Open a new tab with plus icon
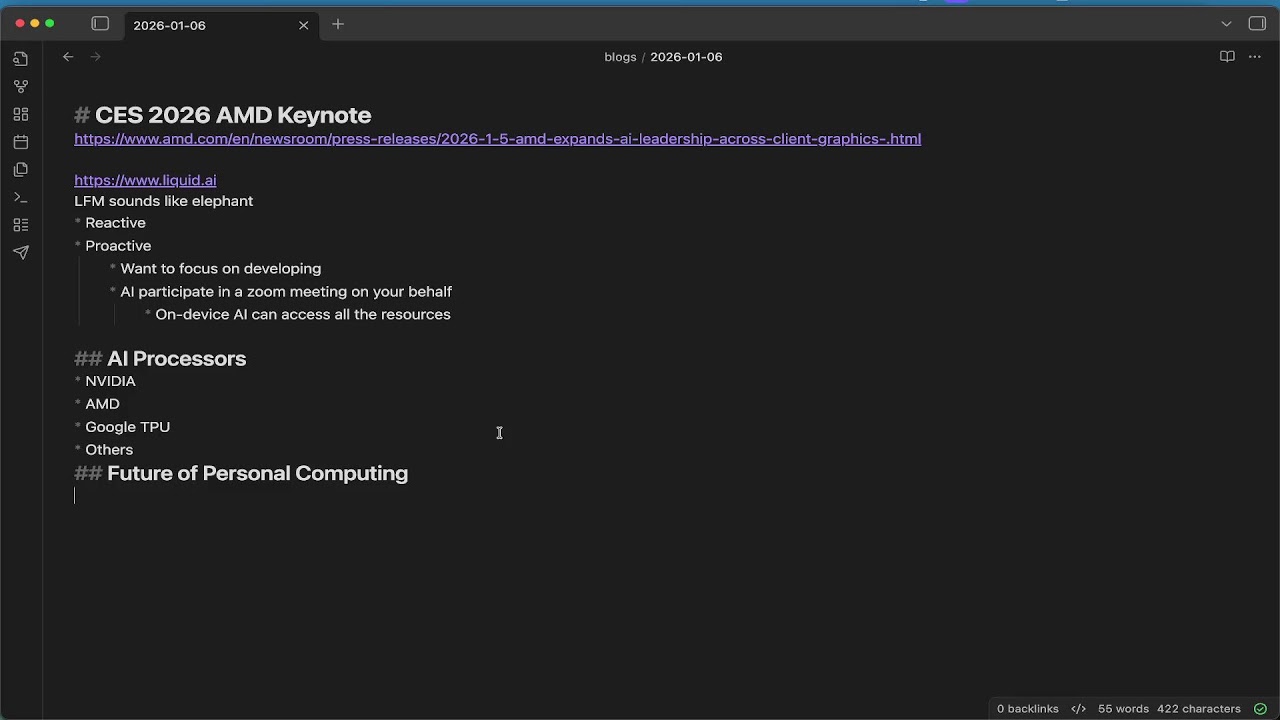This screenshot has height=720, width=1280. pos(338,24)
